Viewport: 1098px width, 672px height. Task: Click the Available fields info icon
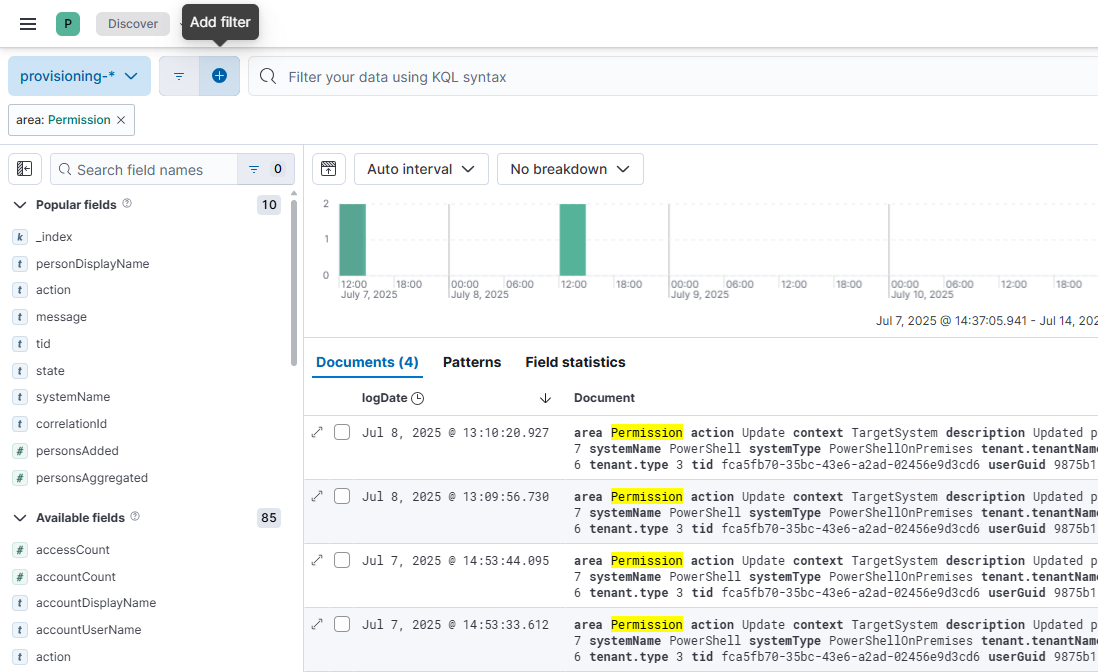point(135,516)
